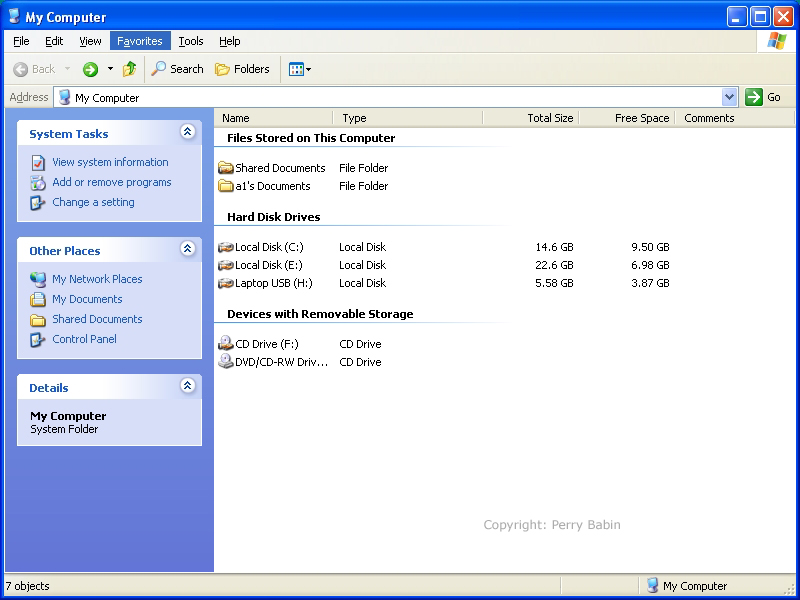Open the Favorites menu

pyautogui.click(x=140, y=41)
